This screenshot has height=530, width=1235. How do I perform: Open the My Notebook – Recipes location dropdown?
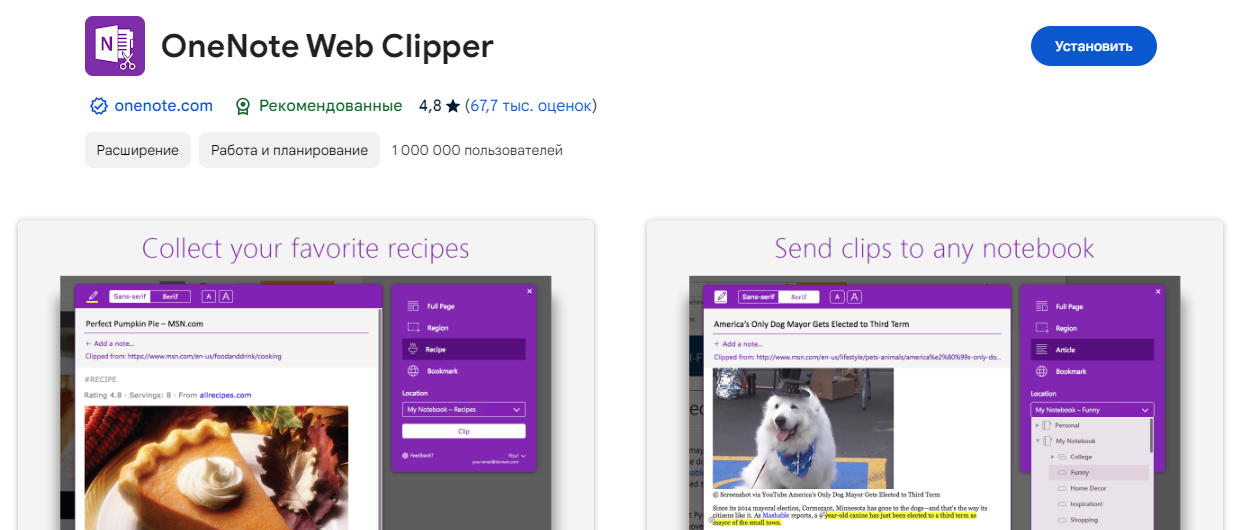[463, 410]
